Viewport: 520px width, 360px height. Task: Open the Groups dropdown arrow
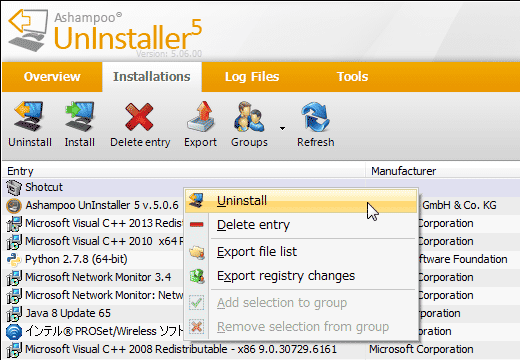[x=282, y=128]
